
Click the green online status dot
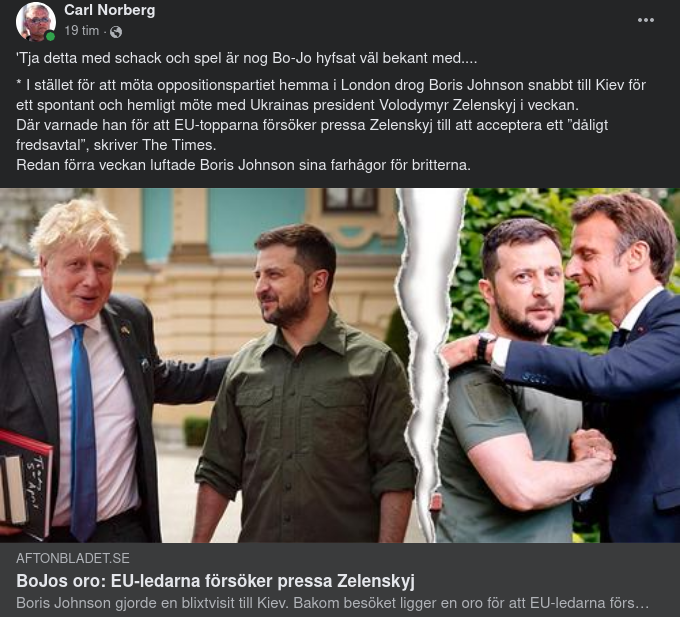coord(50,36)
